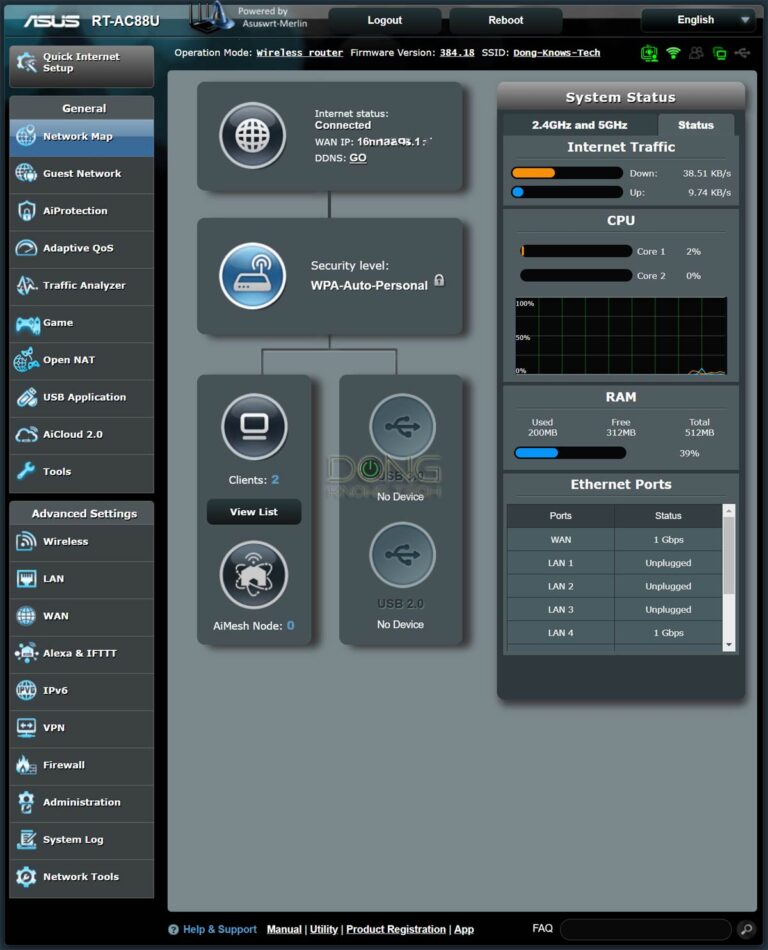The image size is (768, 950).
Task: Click the wireless router security icon
Action: [x=253, y=276]
